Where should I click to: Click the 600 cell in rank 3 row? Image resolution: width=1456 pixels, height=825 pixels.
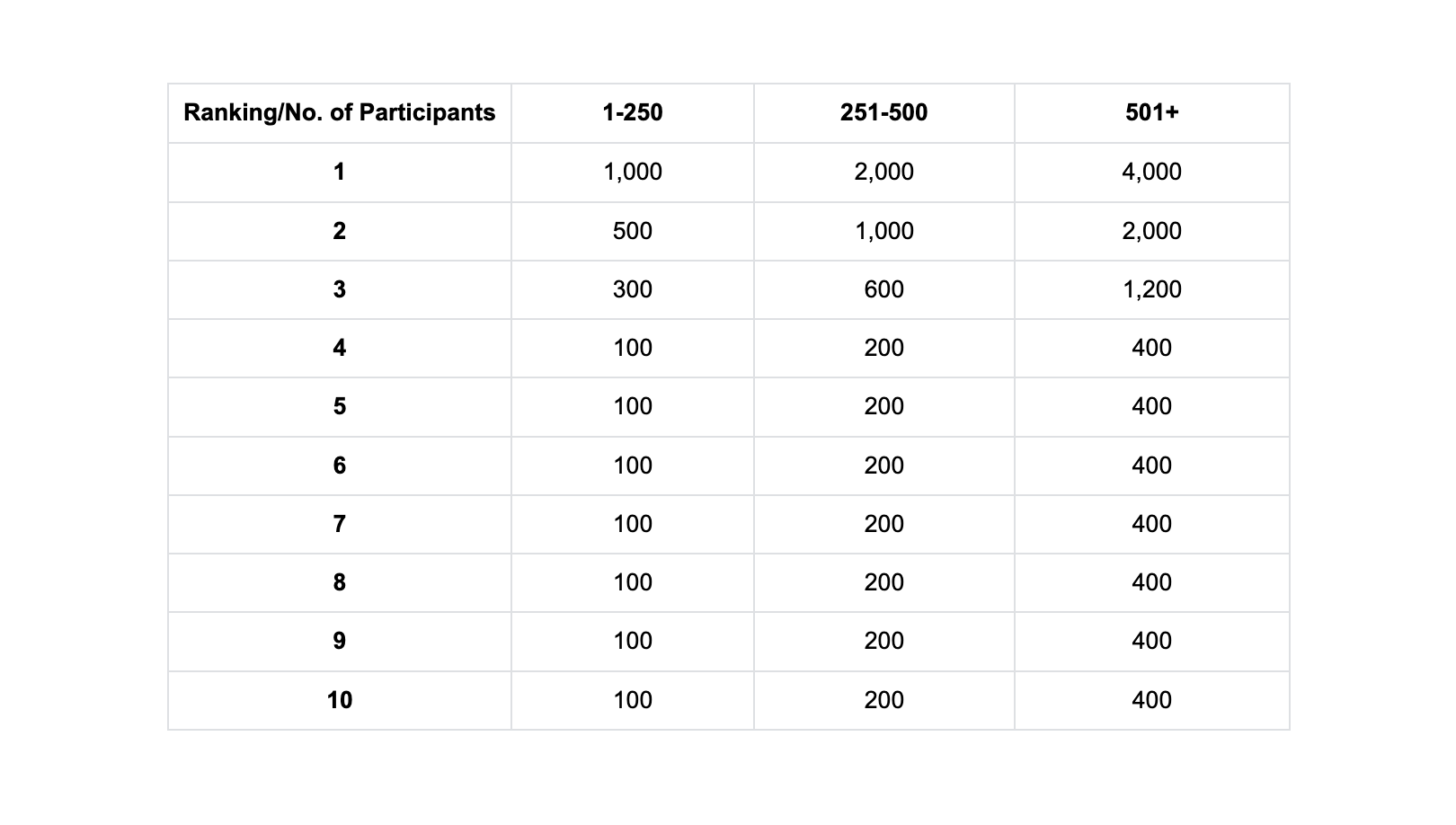[884, 290]
